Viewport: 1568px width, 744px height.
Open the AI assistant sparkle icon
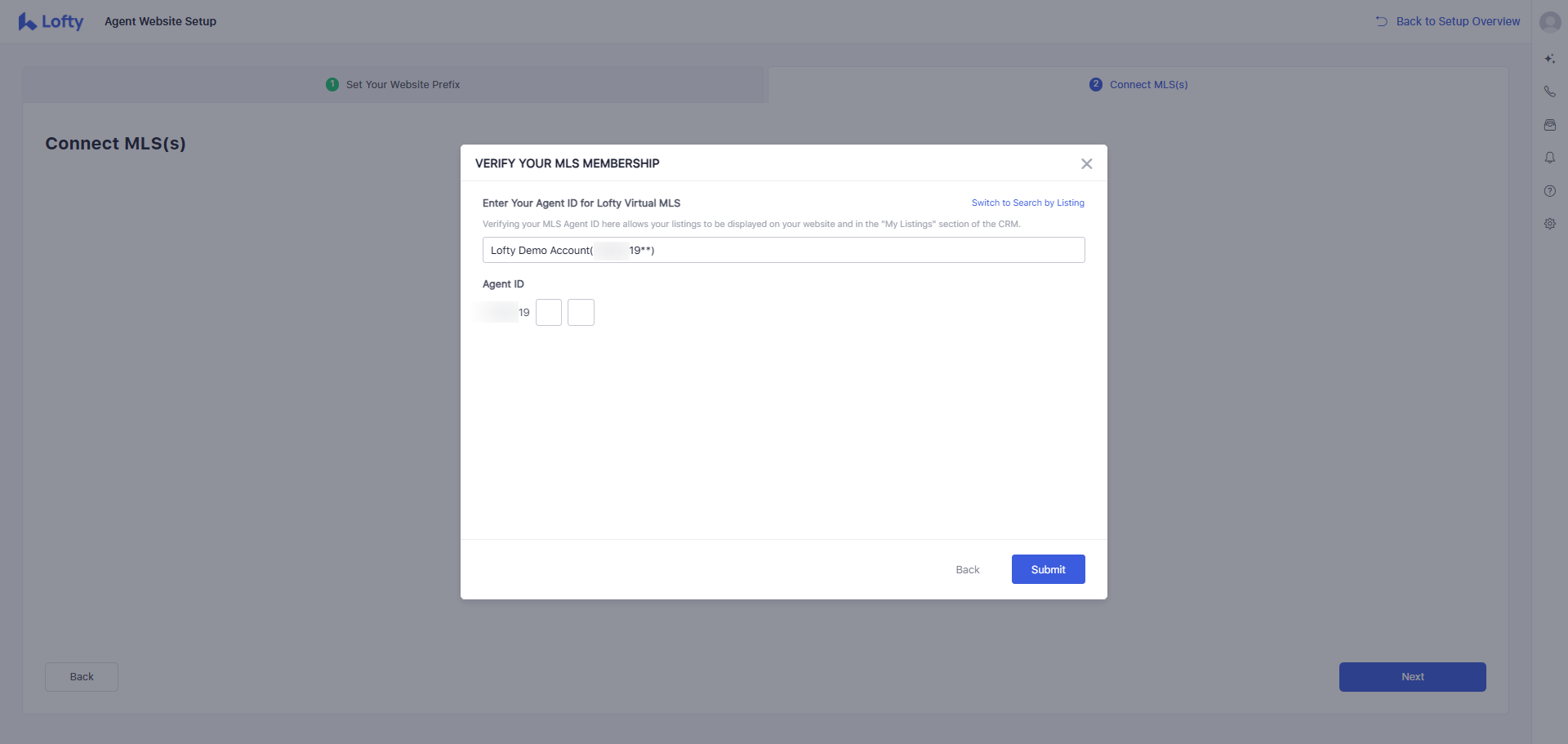[1549, 59]
